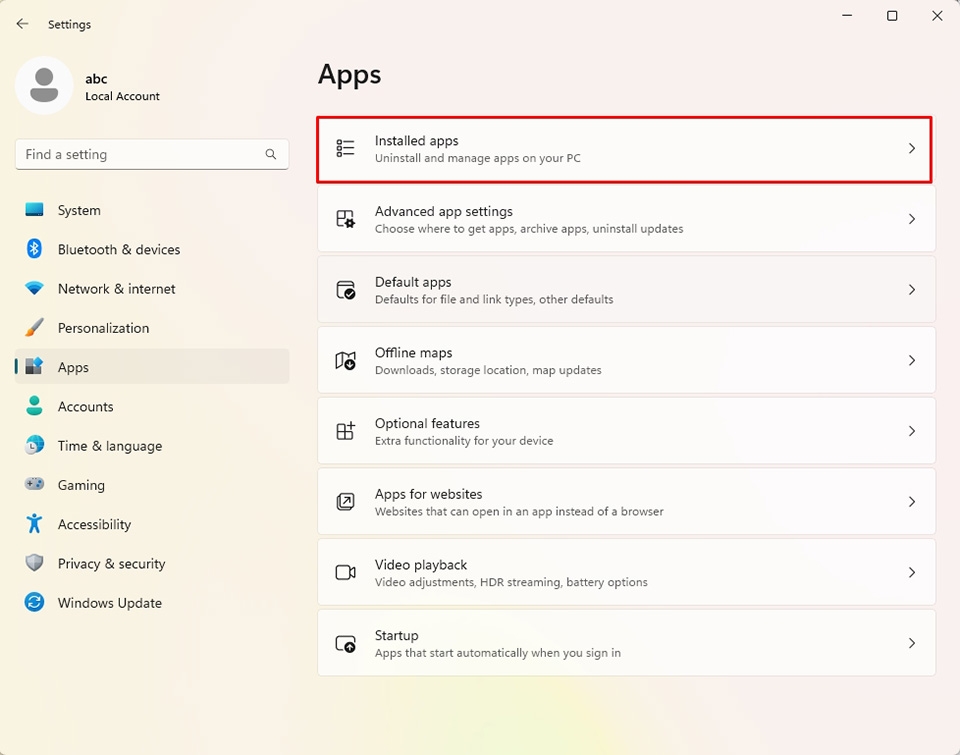The width and height of the screenshot is (960, 755).
Task: Click the Optional features grid-plus icon
Action: click(345, 431)
